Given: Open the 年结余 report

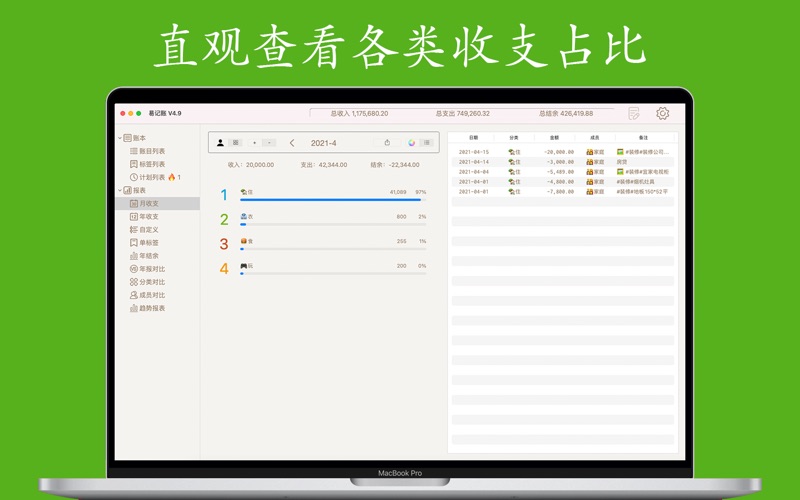Looking at the screenshot, I should pyautogui.click(x=144, y=256).
